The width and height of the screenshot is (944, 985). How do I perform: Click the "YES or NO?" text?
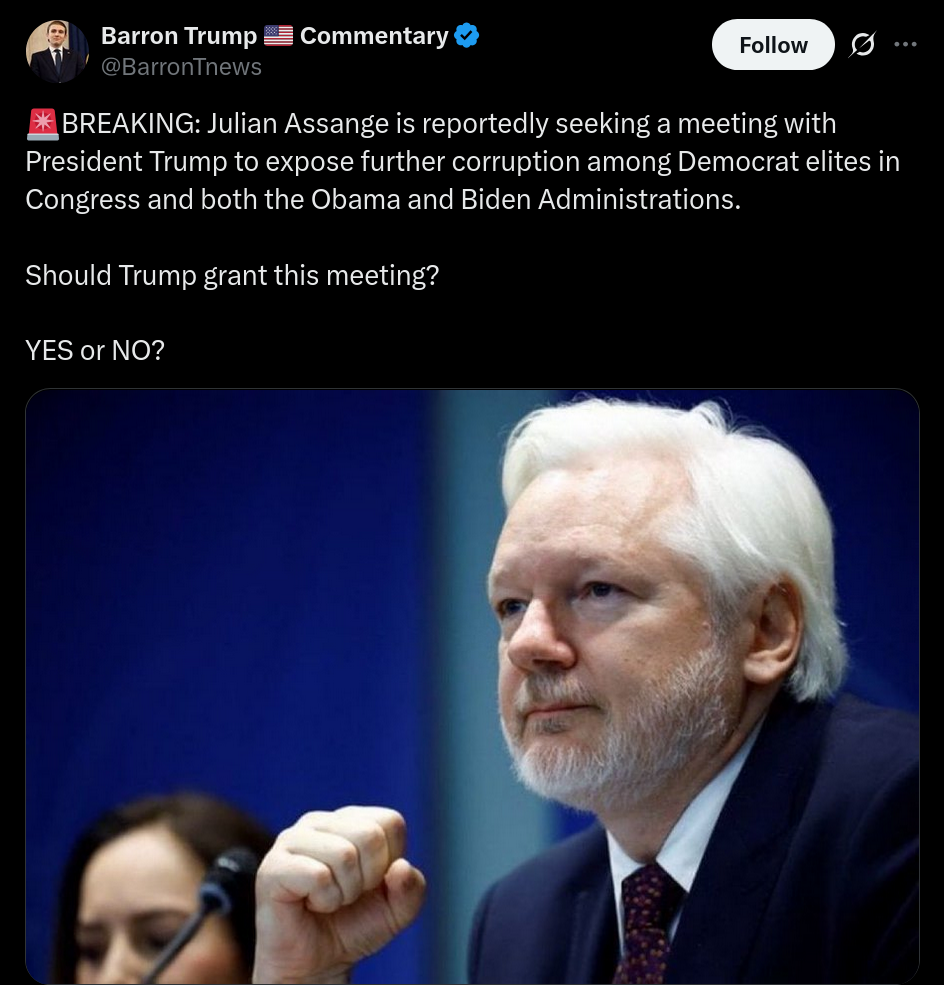tap(95, 350)
